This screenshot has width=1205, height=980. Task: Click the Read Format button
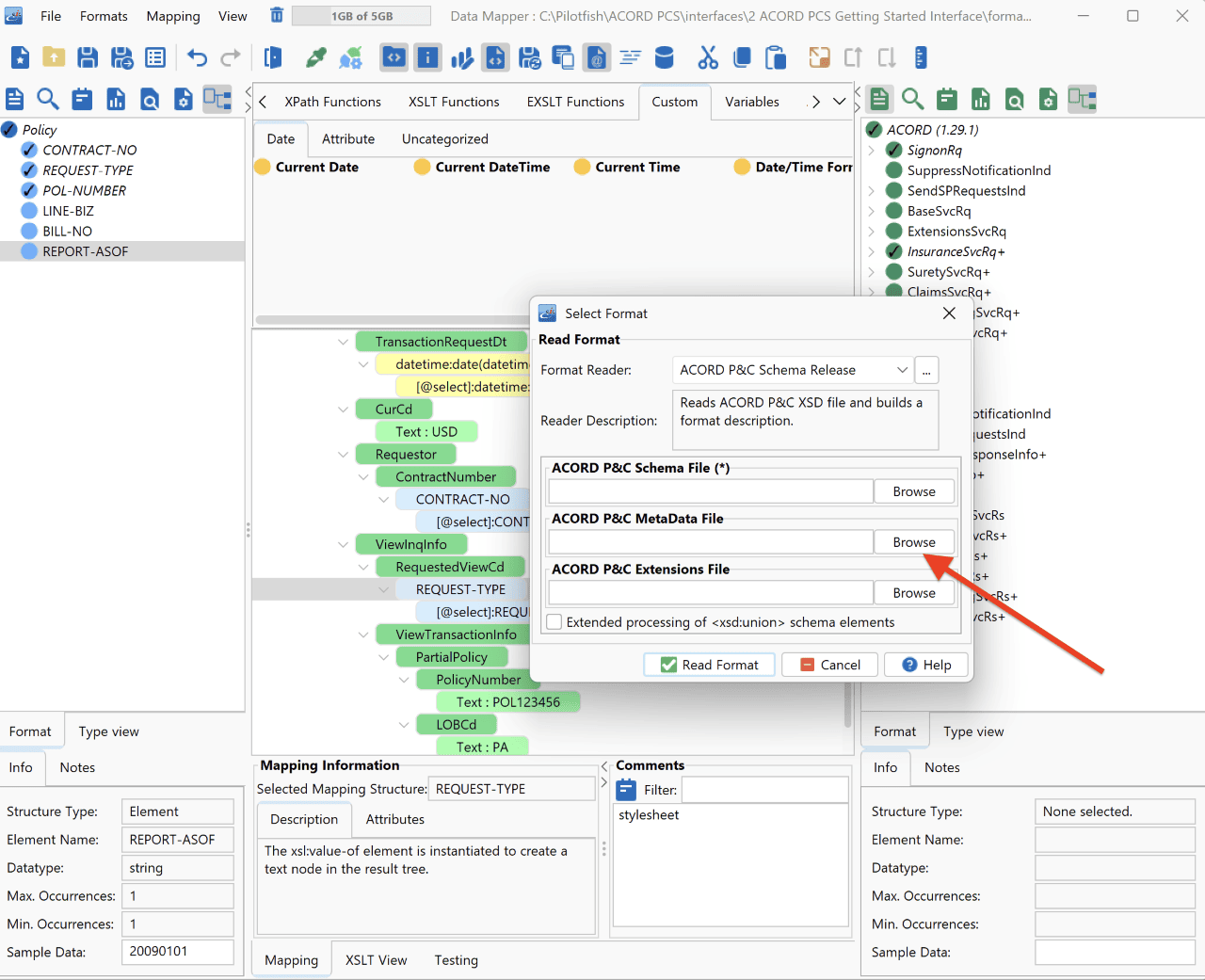tap(709, 665)
